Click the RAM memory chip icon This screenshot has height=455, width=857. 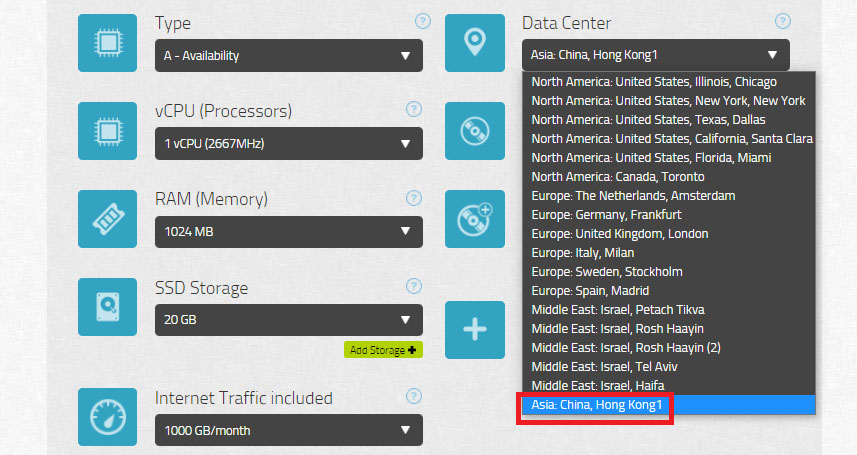(x=108, y=219)
